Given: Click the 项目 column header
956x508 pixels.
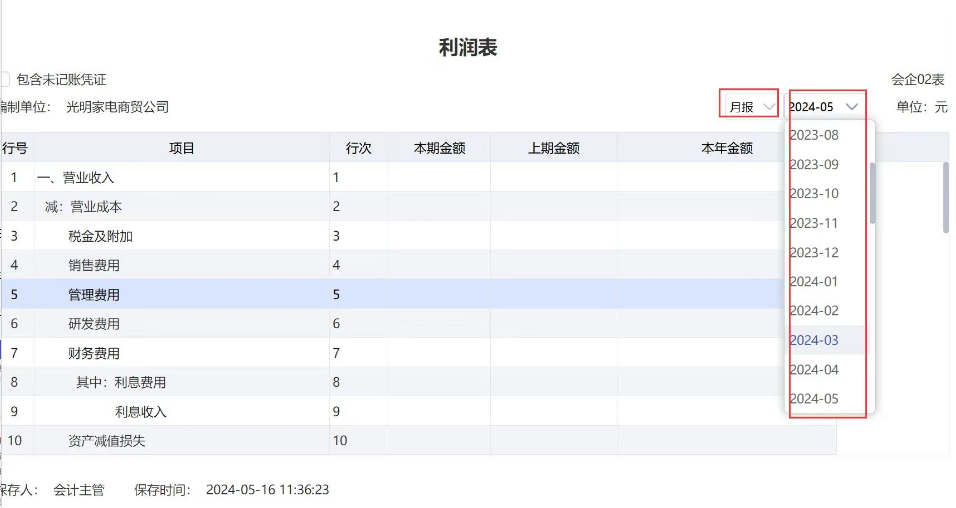Looking at the screenshot, I should pos(182,148).
